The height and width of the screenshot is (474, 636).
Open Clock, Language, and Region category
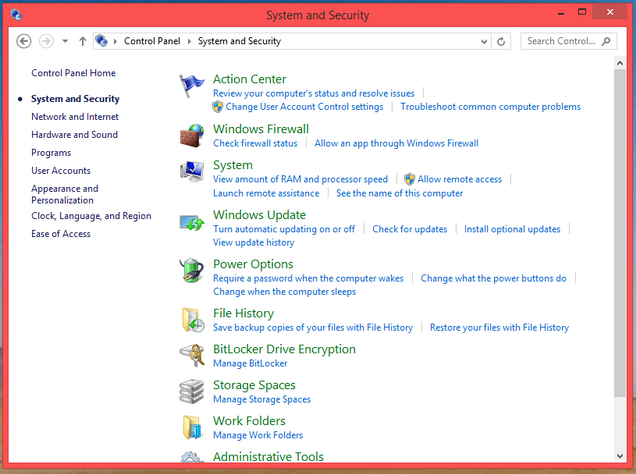point(91,216)
